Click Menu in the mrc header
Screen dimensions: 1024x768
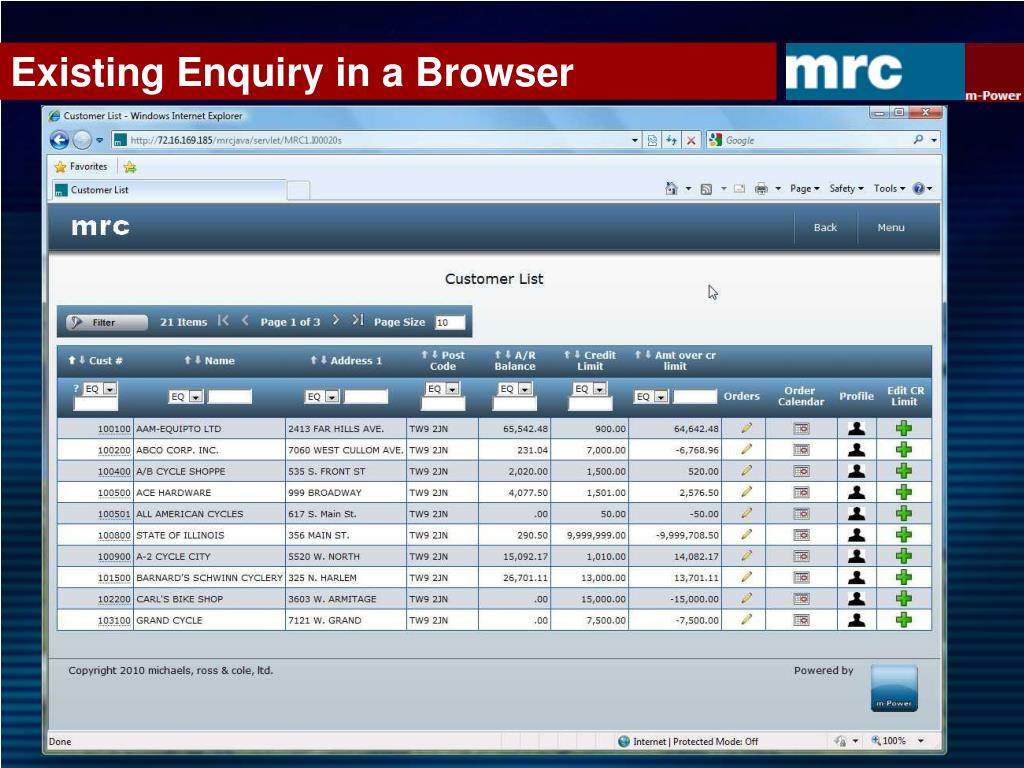(x=891, y=227)
